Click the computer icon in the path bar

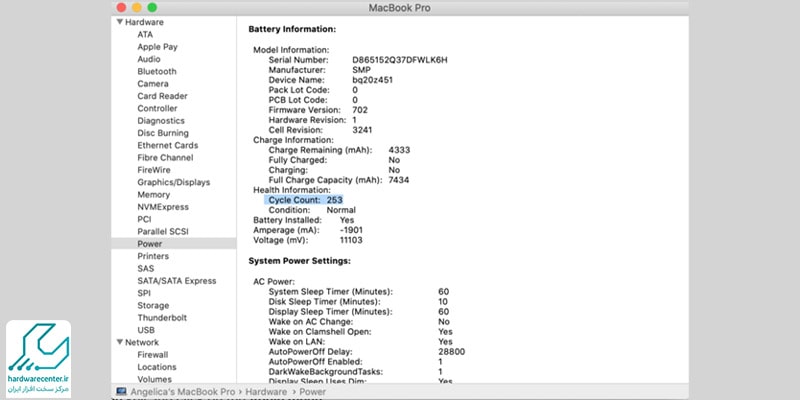[x=123, y=392]
